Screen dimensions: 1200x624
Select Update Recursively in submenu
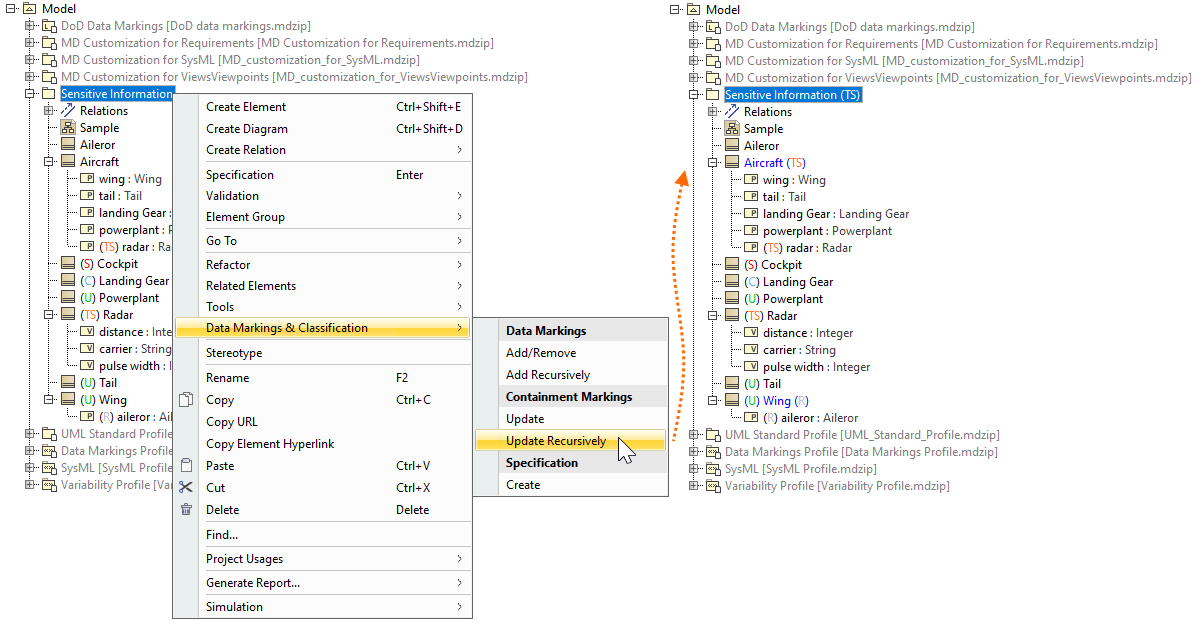(556, 441)
